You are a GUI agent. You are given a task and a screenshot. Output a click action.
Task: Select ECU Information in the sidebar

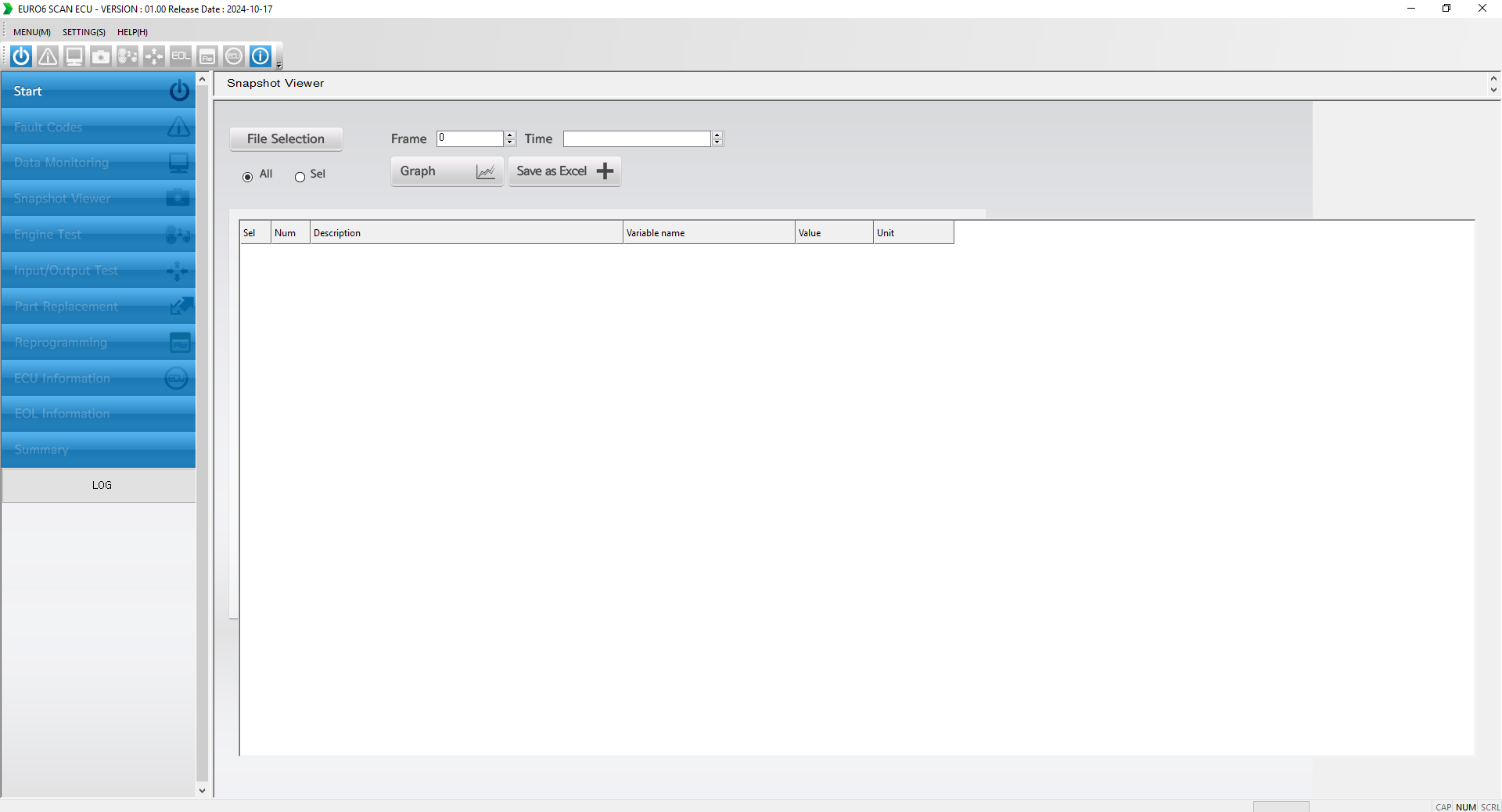click(99, 379)
